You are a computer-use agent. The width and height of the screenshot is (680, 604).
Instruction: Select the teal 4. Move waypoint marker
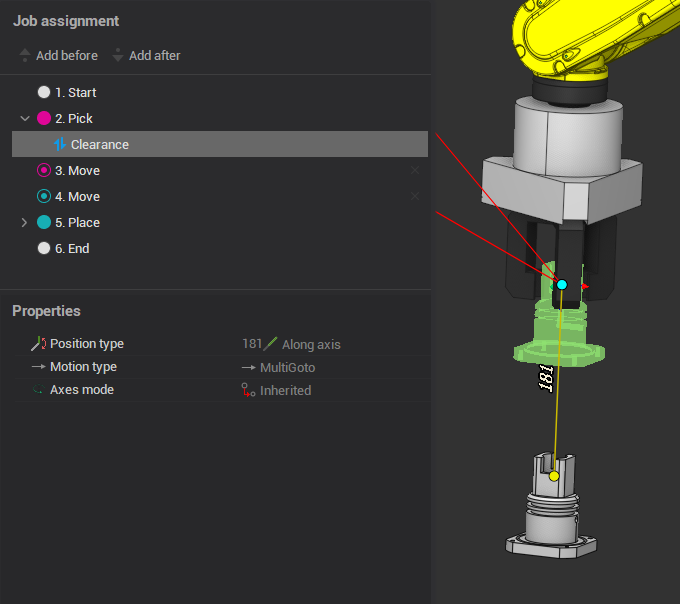point(44,197)
